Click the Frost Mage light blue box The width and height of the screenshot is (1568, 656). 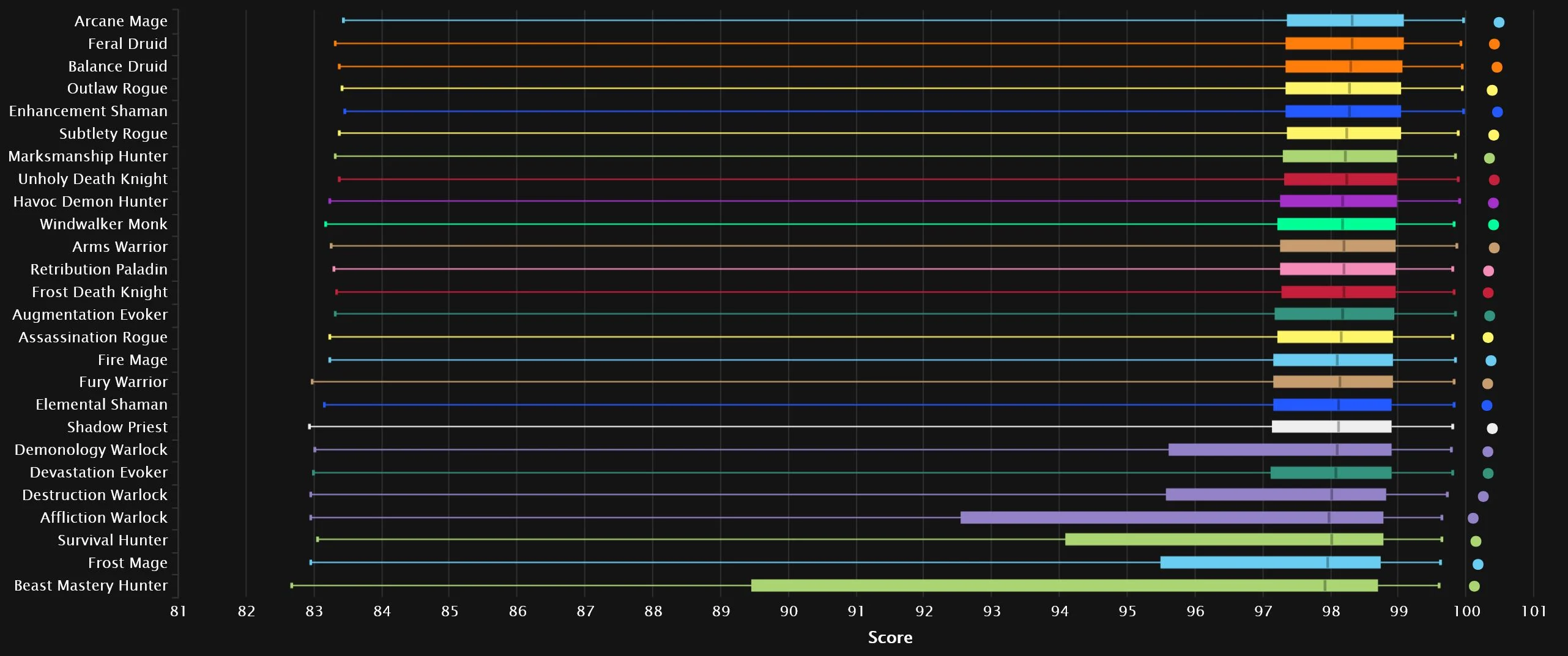point(1270,562)
